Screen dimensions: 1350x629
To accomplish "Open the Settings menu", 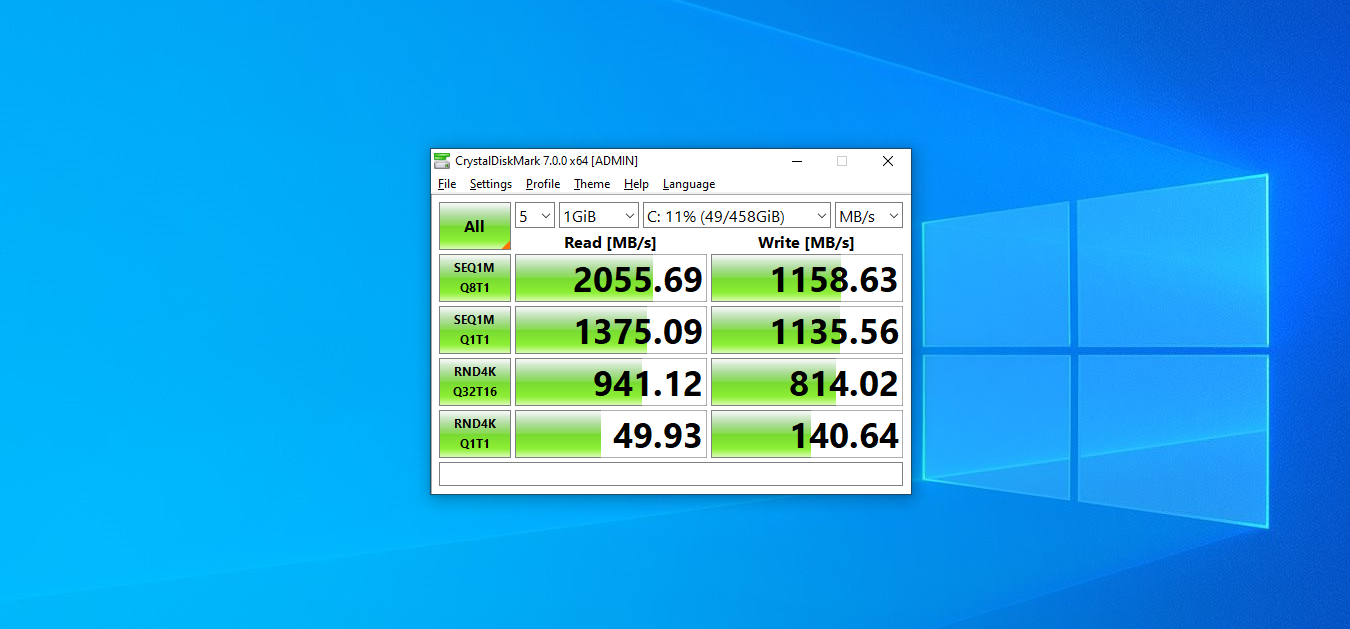I will pyautogui.click(x=491, y=184).
